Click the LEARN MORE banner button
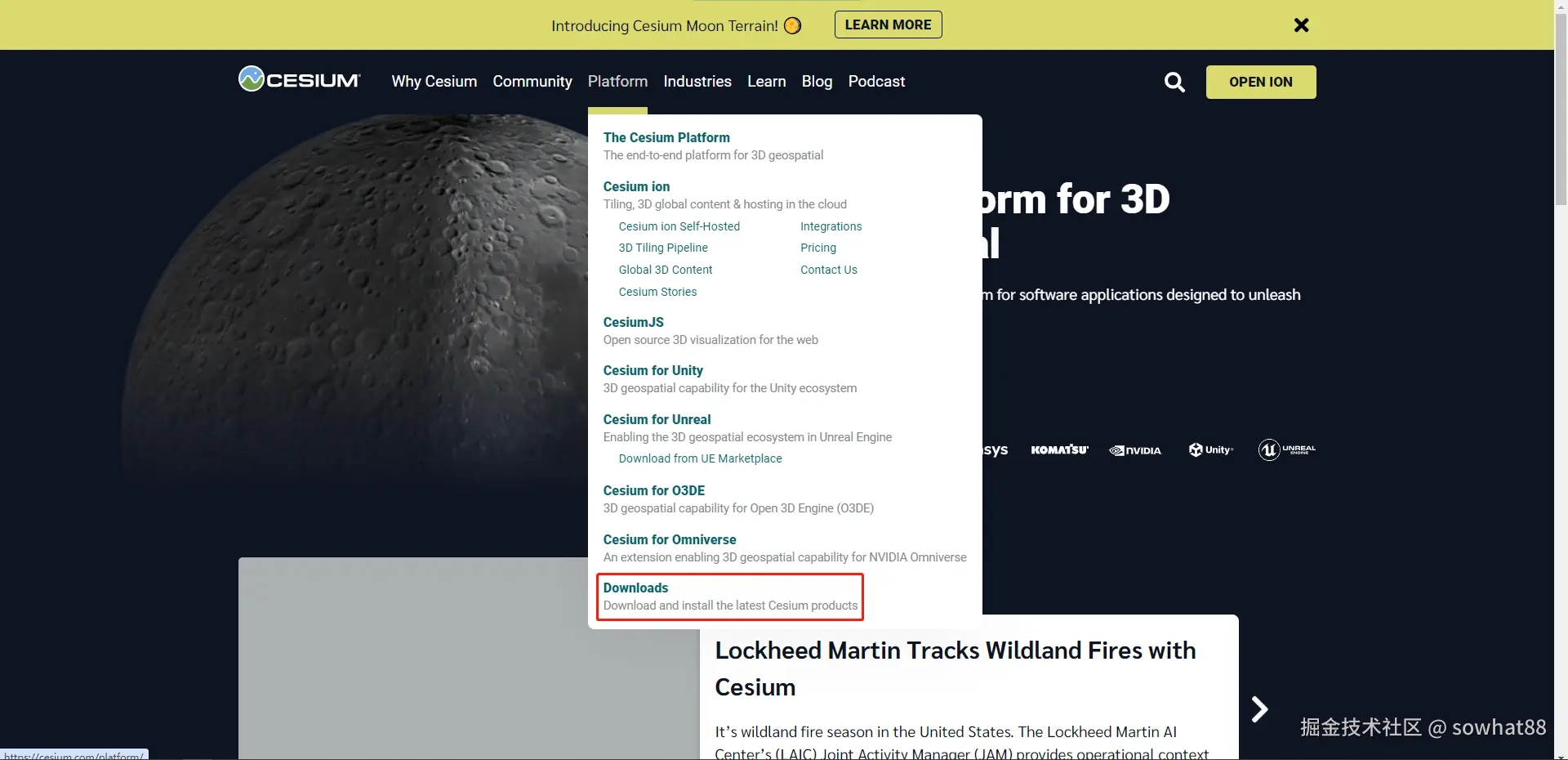This screenshot has height=760, width=1568. [889, 25]
